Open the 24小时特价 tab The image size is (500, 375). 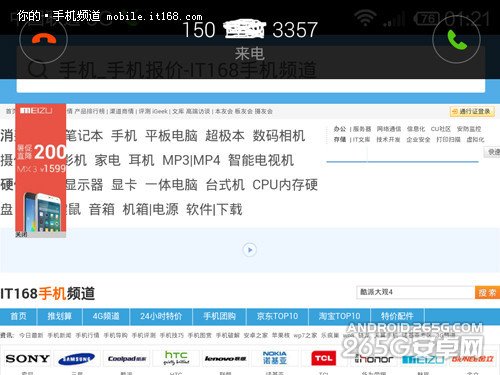click(x=161, y=316)
